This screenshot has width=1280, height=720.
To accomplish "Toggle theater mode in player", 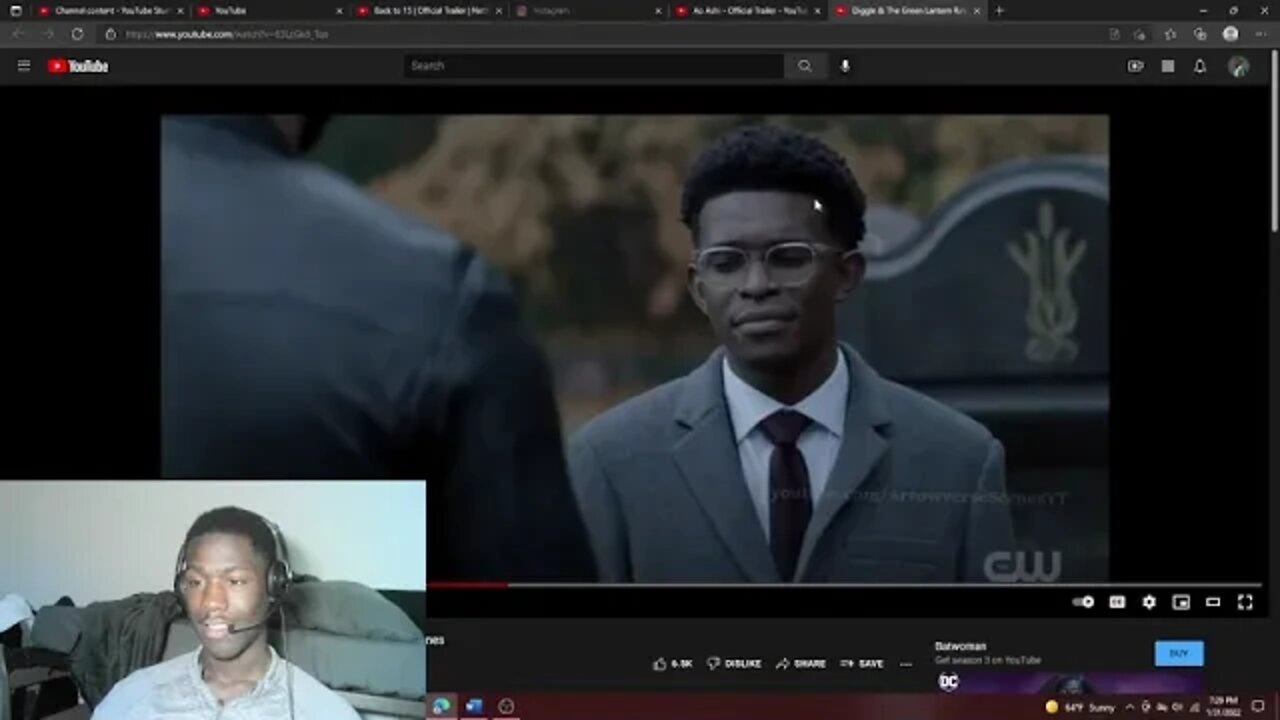I will (1213, 602).
